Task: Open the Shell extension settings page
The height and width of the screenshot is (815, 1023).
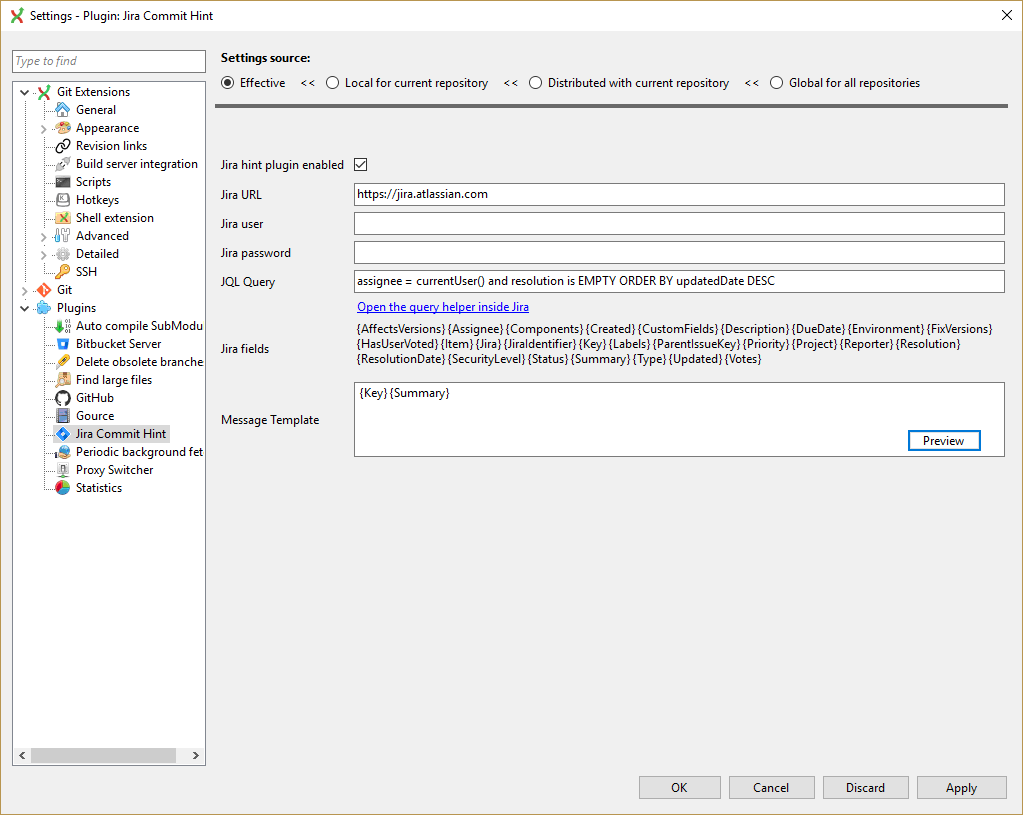Action: pos(115,218)
